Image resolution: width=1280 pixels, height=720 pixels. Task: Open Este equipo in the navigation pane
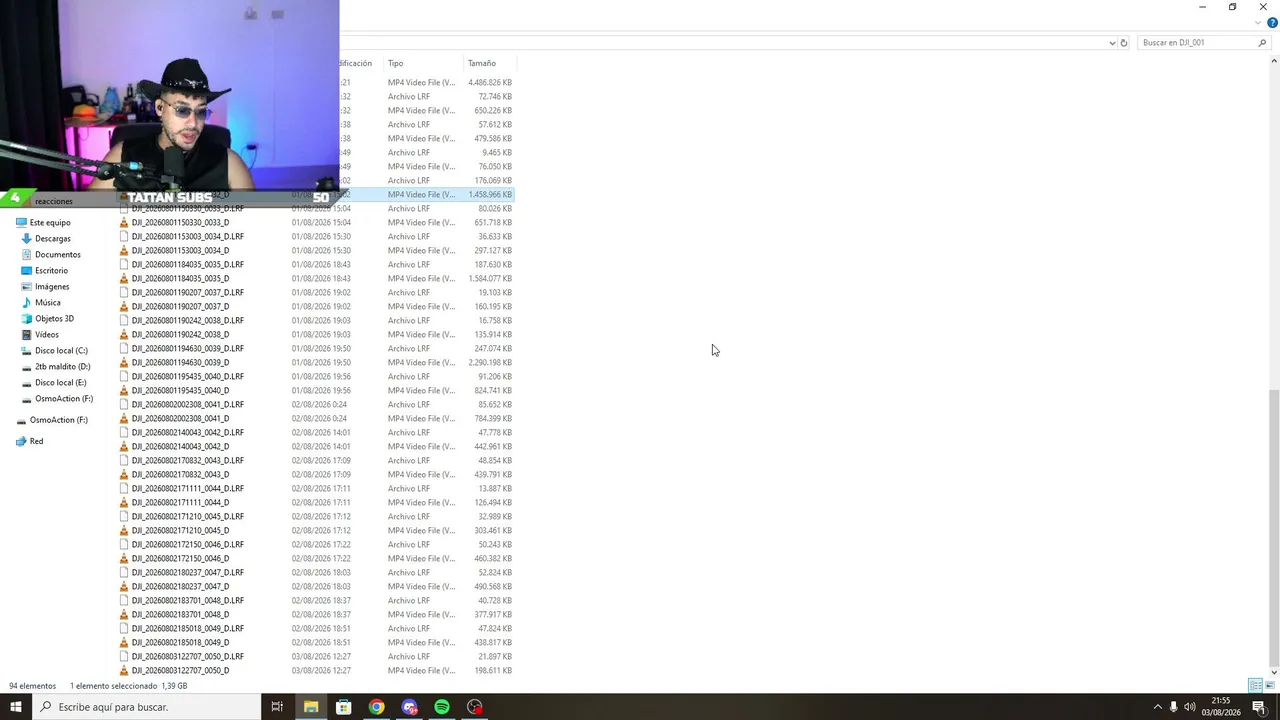50,223
